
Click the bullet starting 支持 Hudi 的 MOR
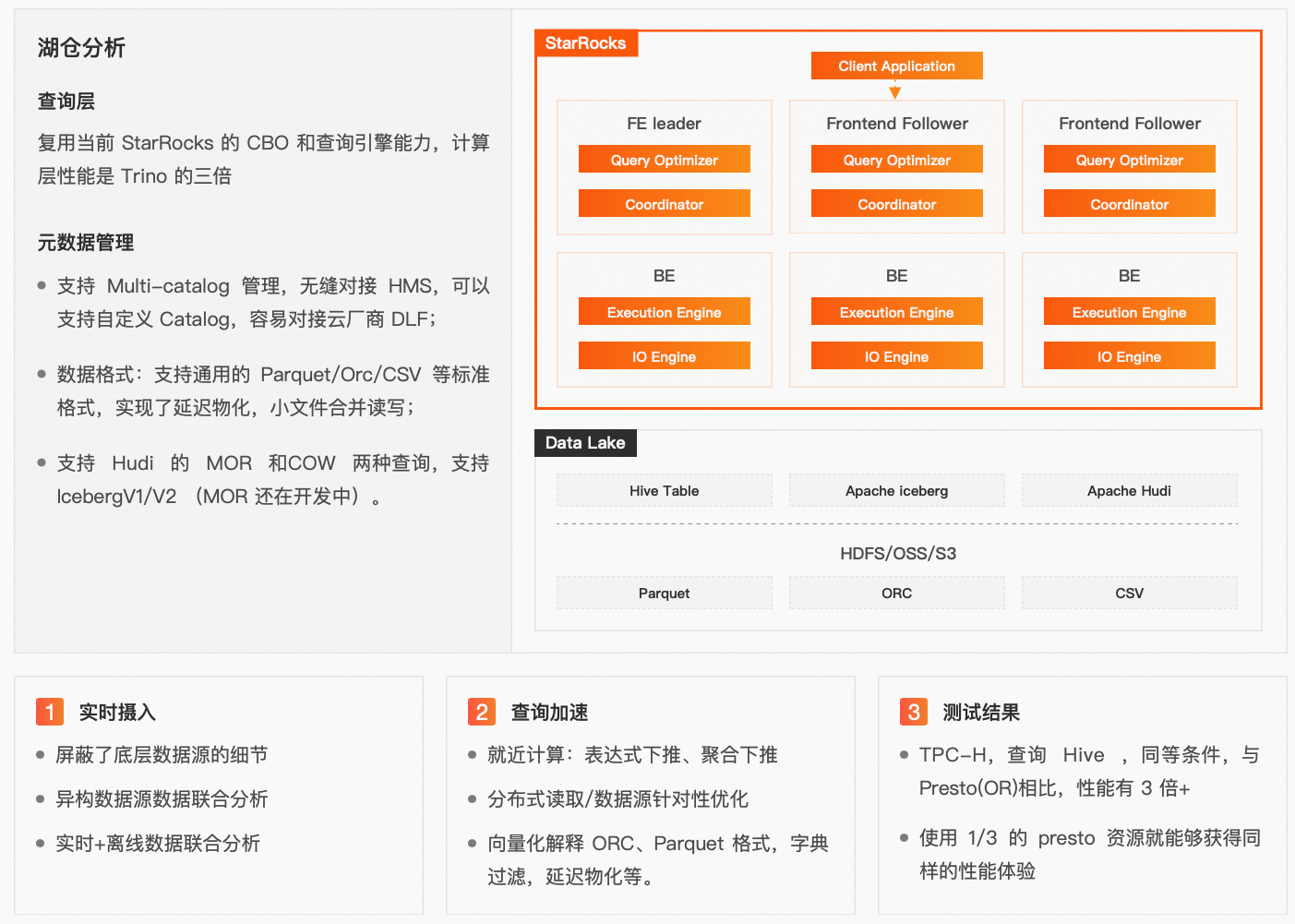click(x=273, y=480)
